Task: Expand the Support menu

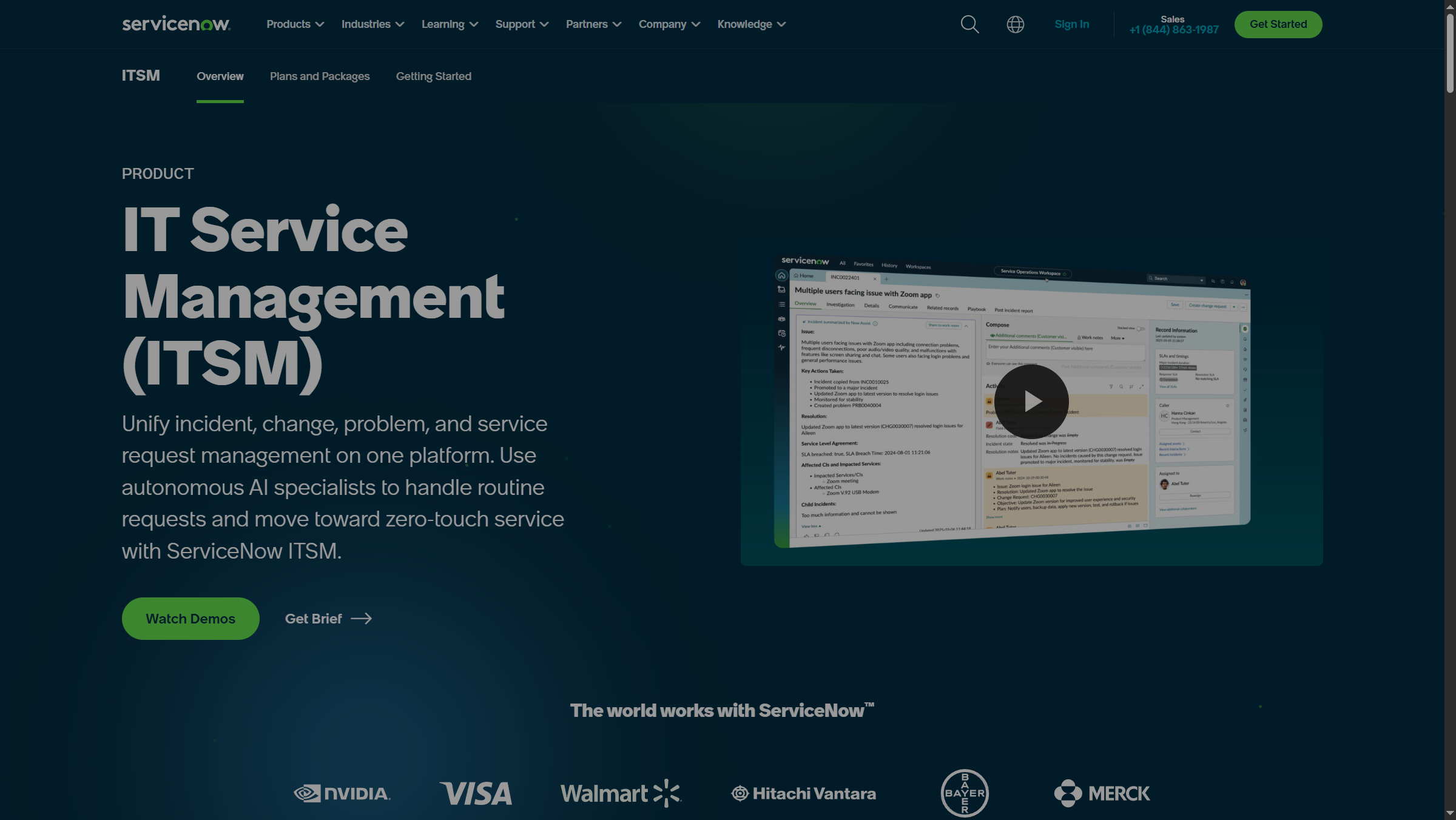Action: click(x=522, y=24)
